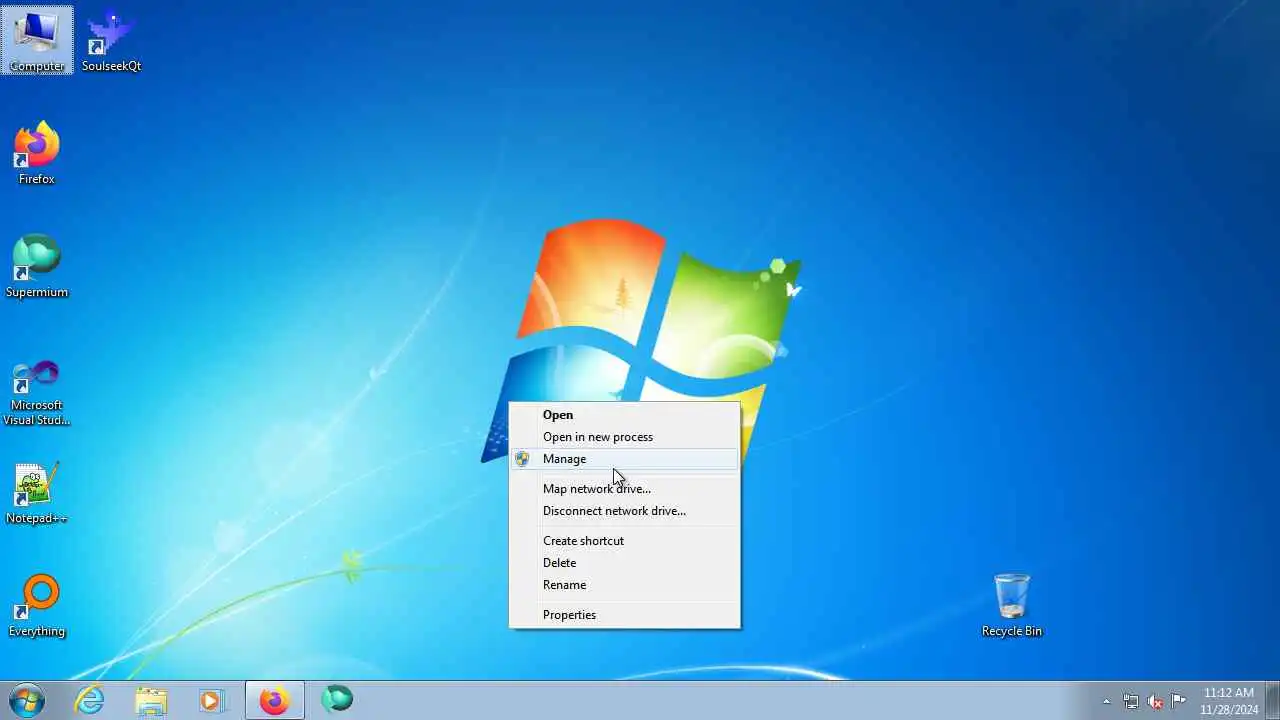Select the SoulseekQt desktop shortcut

coord(111,40)
